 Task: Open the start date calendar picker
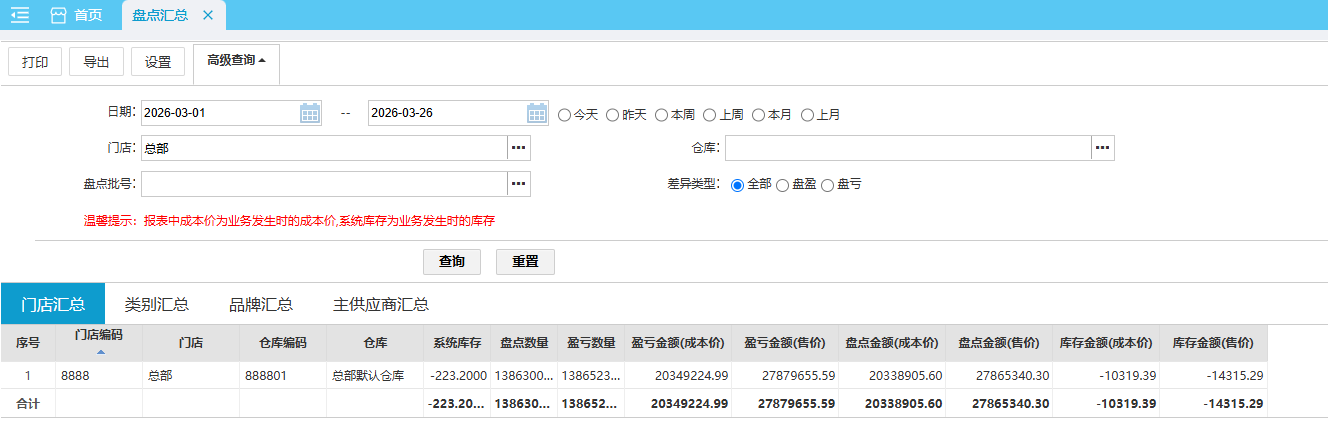click(310, 113)
